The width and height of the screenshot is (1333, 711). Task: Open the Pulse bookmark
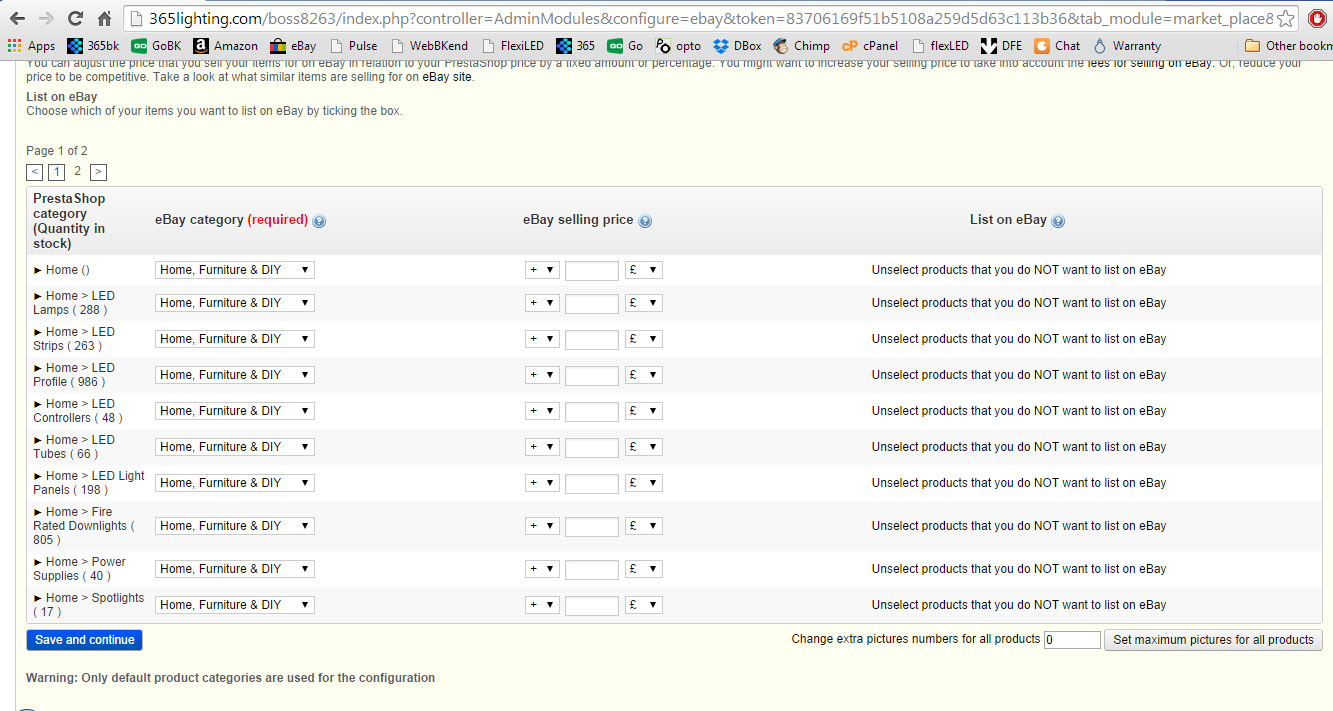pyautogui.click(x=353, y=45)
